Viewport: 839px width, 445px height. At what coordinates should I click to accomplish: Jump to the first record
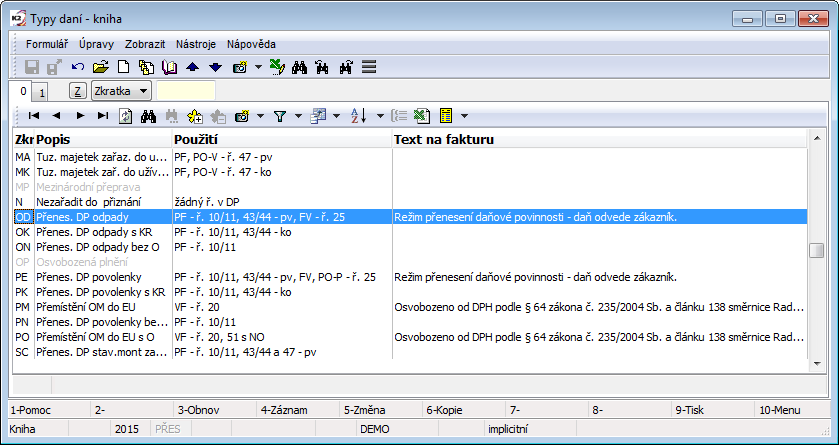(34, 116)
